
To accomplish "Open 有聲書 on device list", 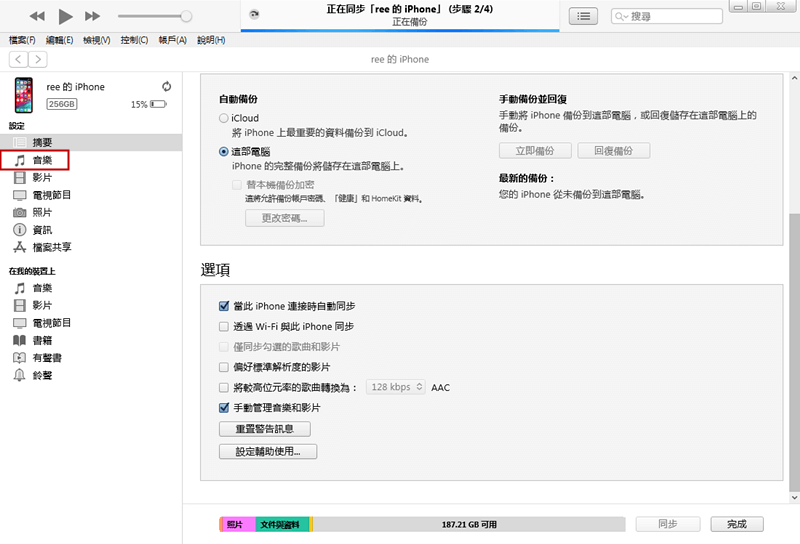I will (91, 358).
